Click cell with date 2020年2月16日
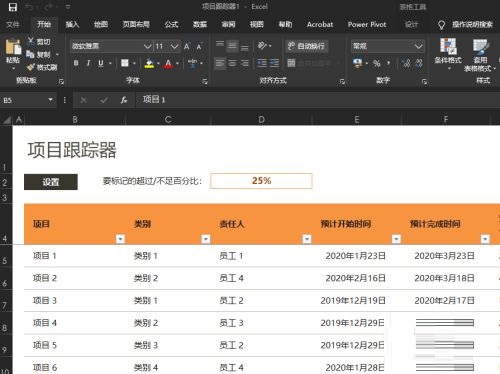The image size is (500, 374). (x=357, y=278)
